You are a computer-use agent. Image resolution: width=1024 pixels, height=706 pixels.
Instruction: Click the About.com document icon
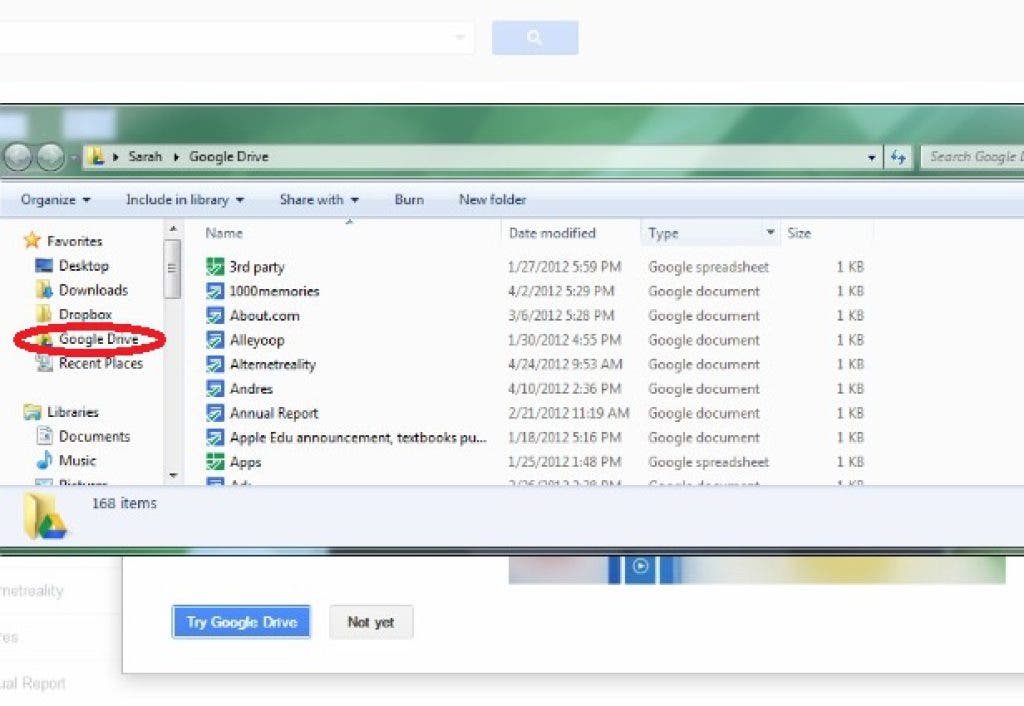pos(215,315)
